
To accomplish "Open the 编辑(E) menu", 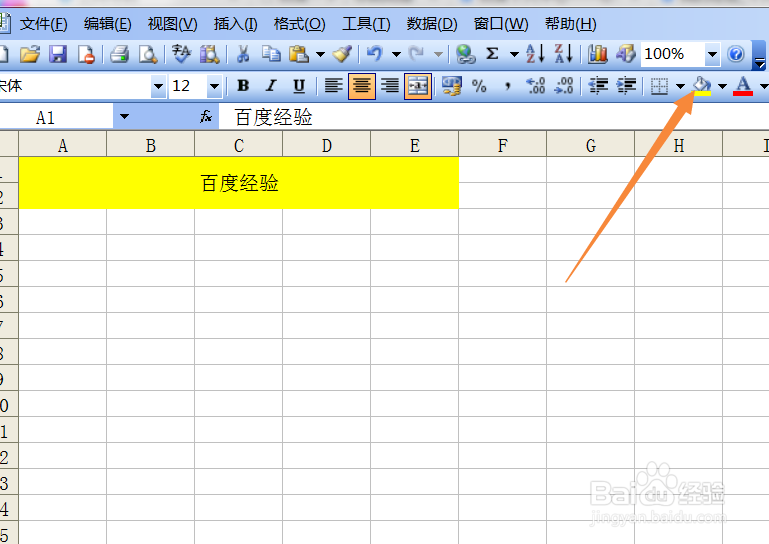I will click(107, 24).
